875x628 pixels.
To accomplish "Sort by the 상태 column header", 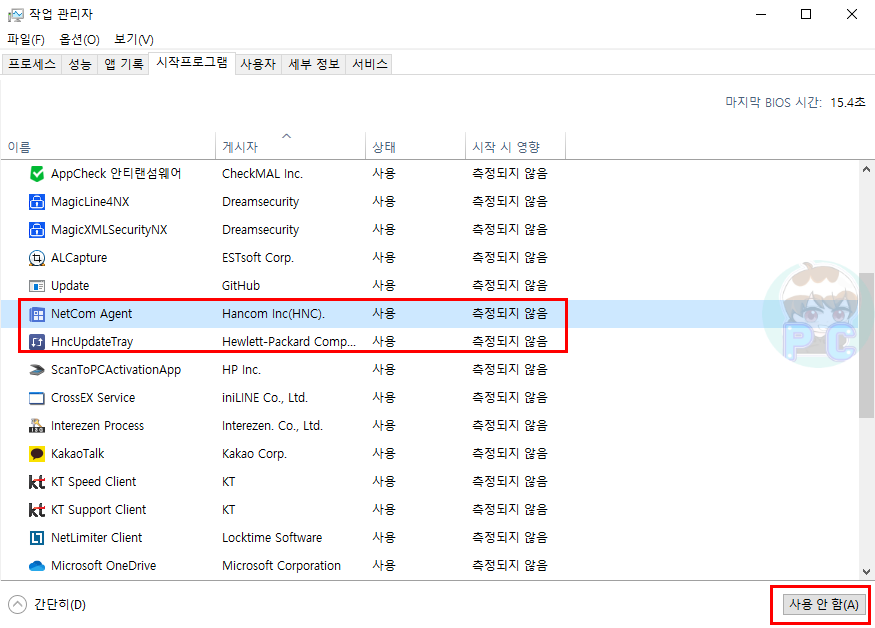I will 416,147.
